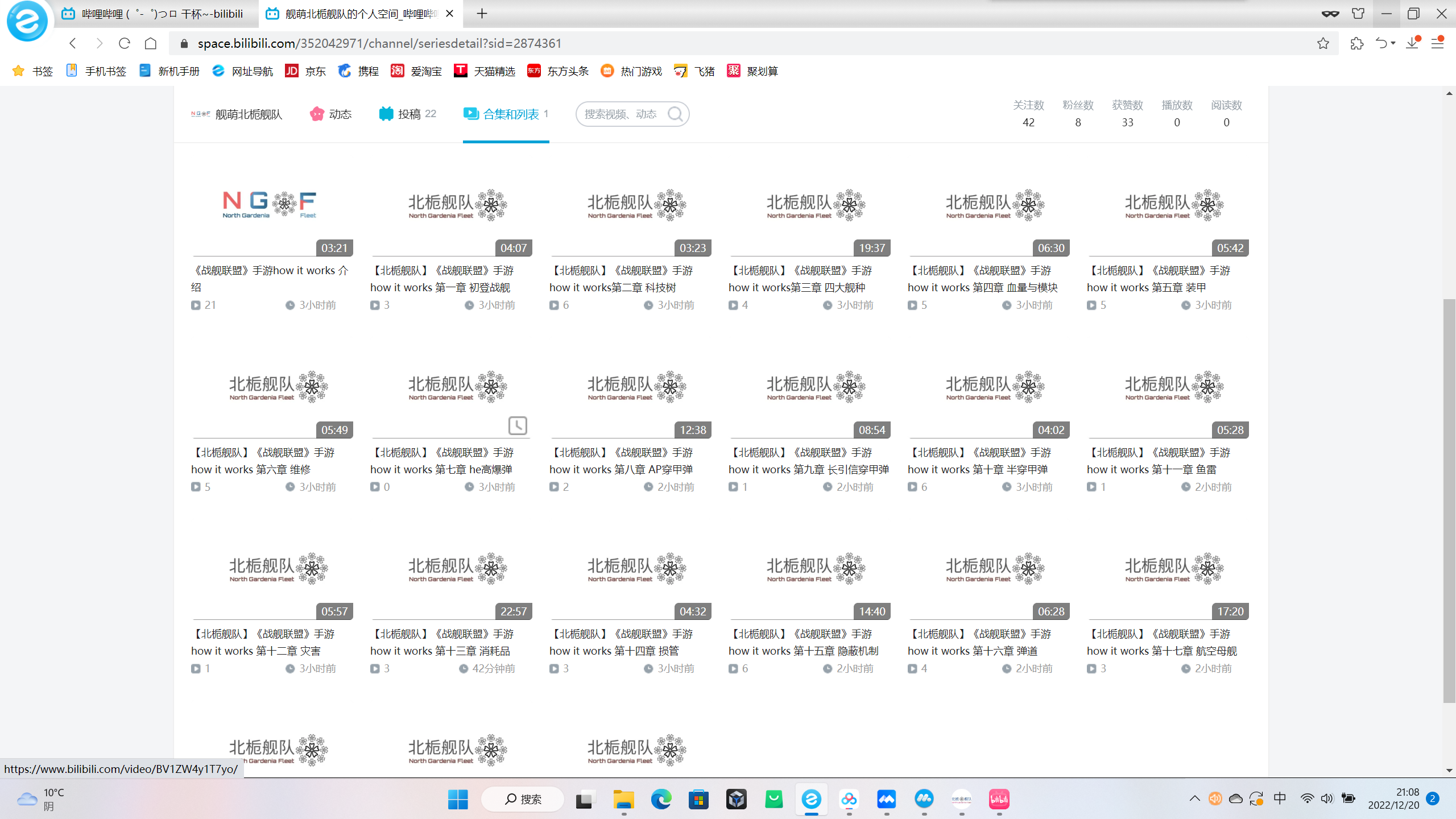Screen dimensions: 1456x819
Task: Open the downloads icon in toolbar
Action: [1413, 43]
